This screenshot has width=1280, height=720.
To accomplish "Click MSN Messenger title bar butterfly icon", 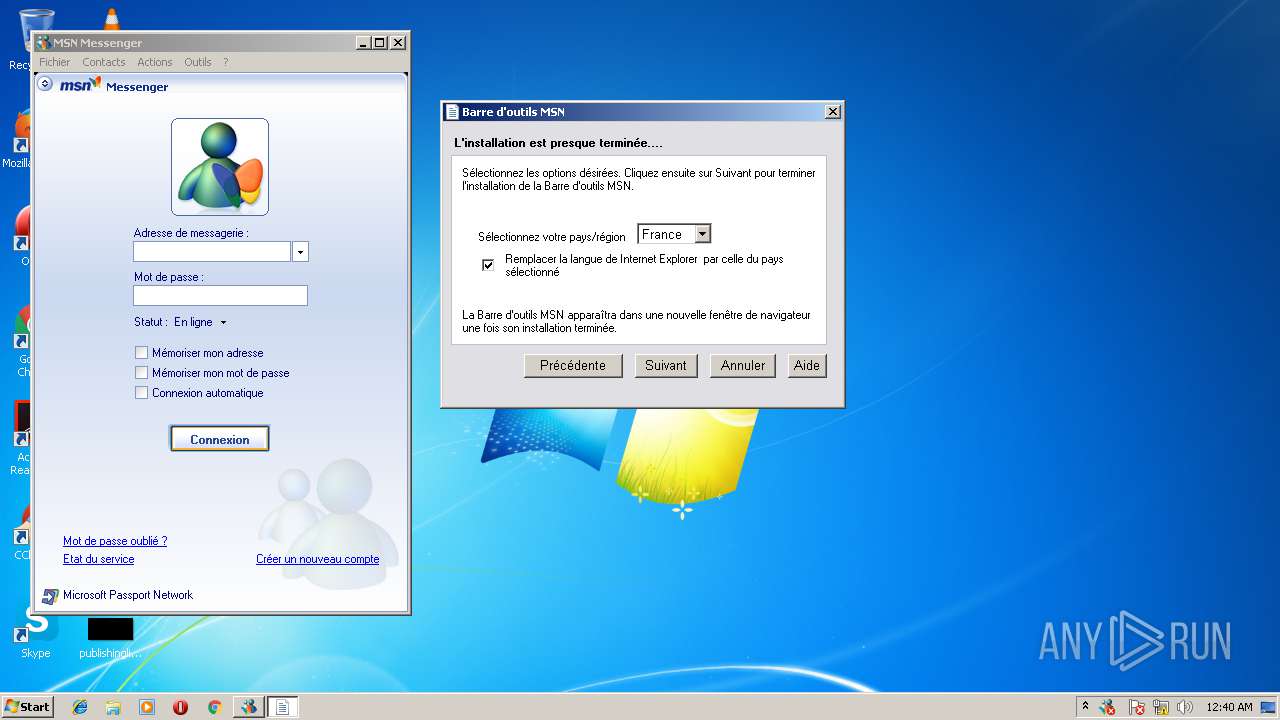I will 43,43.
